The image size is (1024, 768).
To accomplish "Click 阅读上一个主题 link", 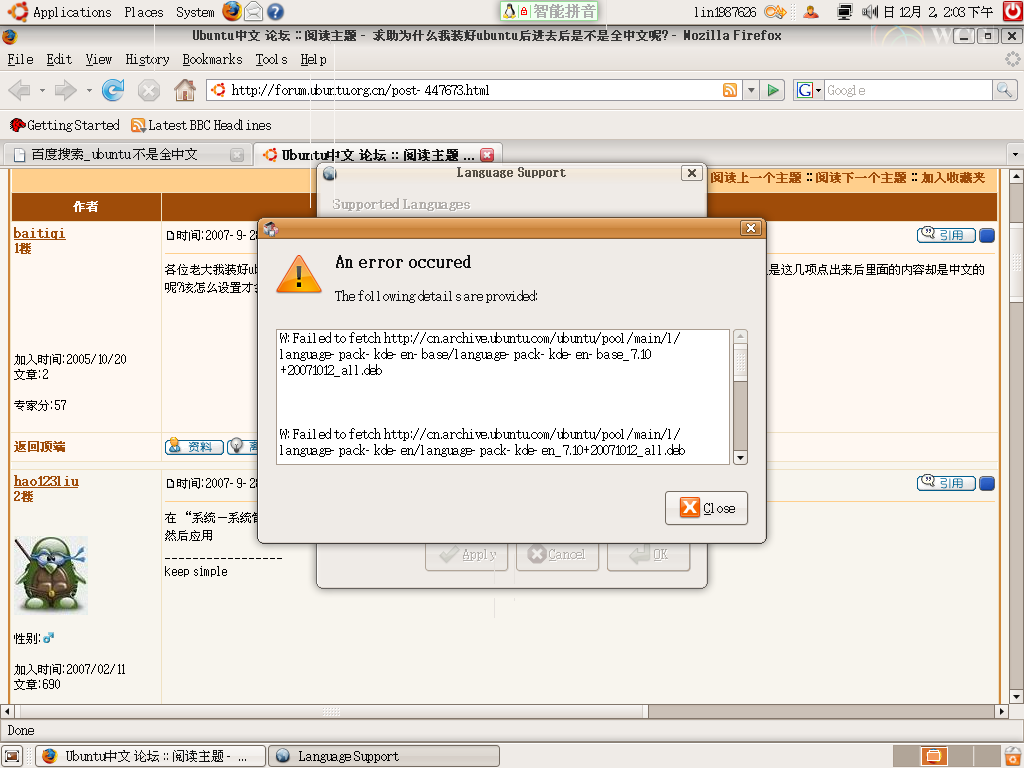I will point(756,178).
